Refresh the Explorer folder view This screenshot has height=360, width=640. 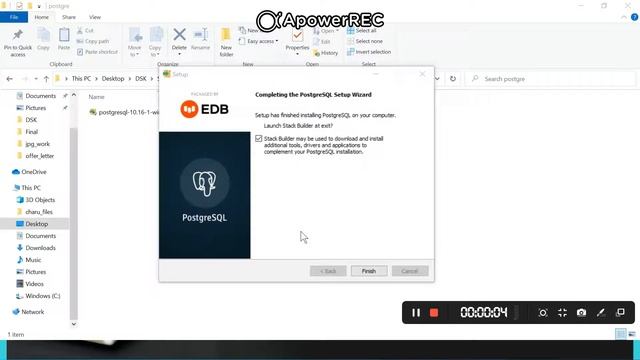tap(453, 79)
